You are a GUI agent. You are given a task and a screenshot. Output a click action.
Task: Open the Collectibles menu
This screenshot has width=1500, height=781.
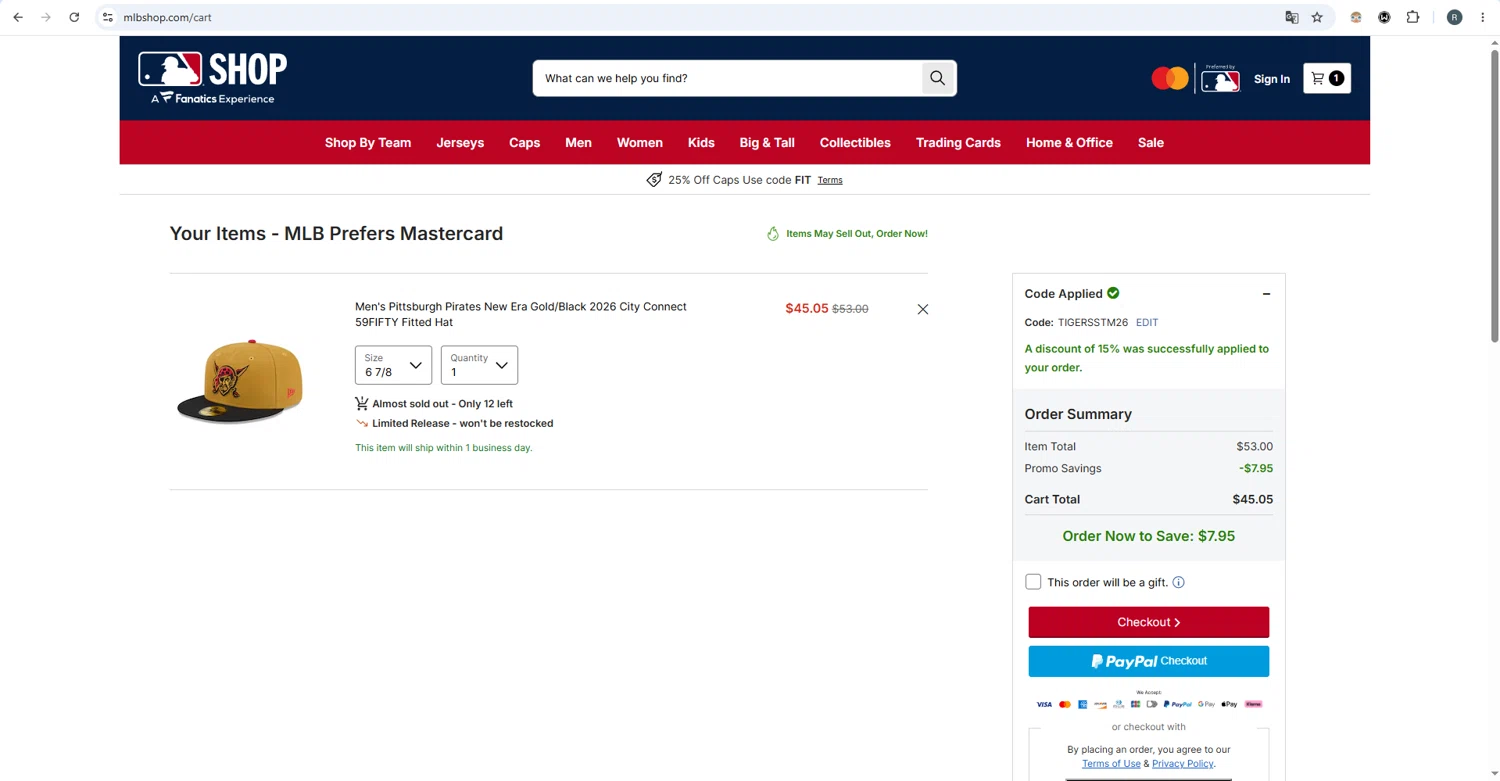click(855, 143)
